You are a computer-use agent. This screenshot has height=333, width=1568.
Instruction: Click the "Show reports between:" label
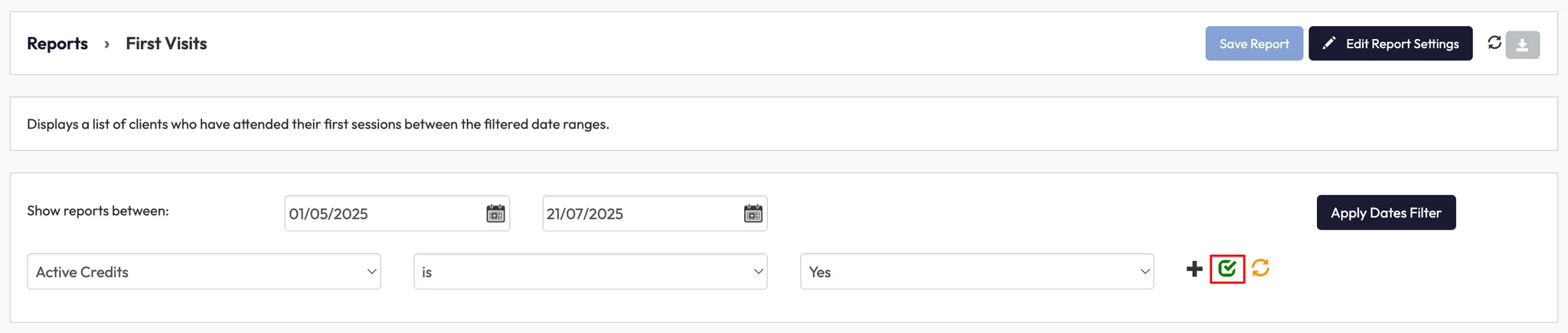click(98, 211)
